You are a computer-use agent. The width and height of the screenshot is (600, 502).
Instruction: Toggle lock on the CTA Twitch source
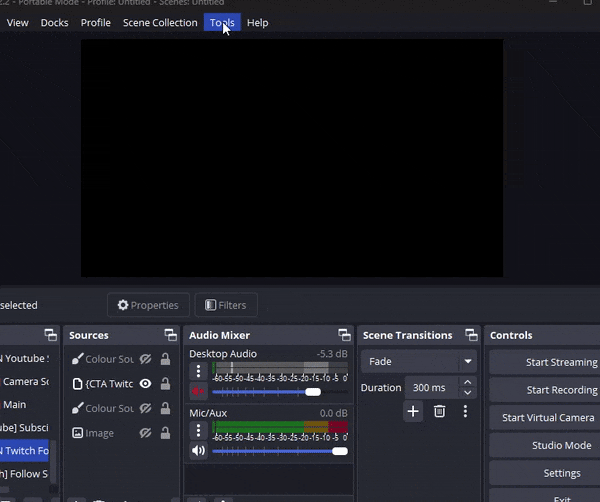pyautogui.click(x=165, y=384)
